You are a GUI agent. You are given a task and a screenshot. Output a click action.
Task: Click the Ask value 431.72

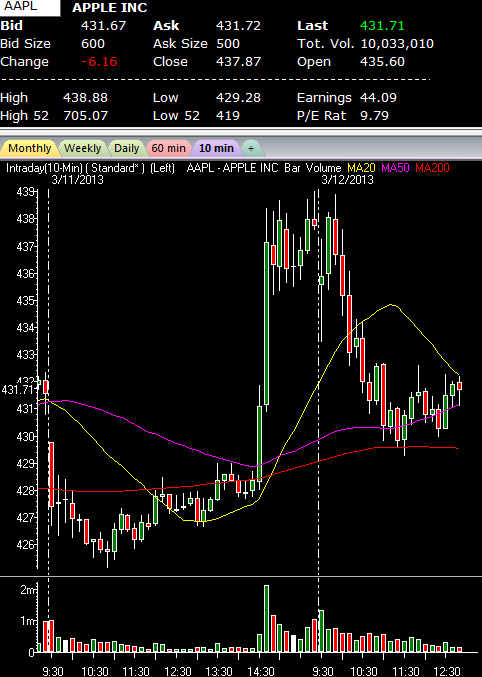click(x=238, y=25)
